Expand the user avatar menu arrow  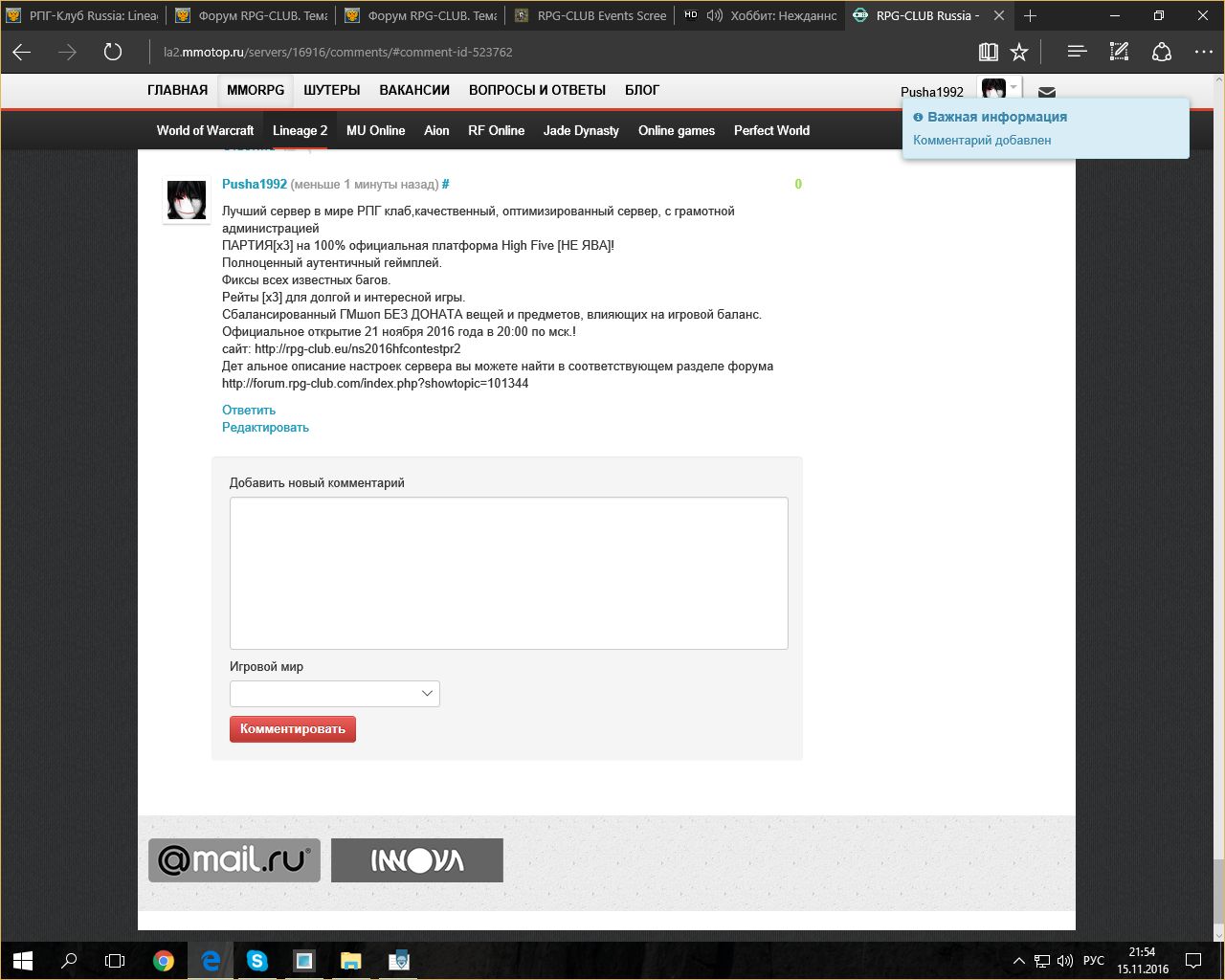[1013, 88]
